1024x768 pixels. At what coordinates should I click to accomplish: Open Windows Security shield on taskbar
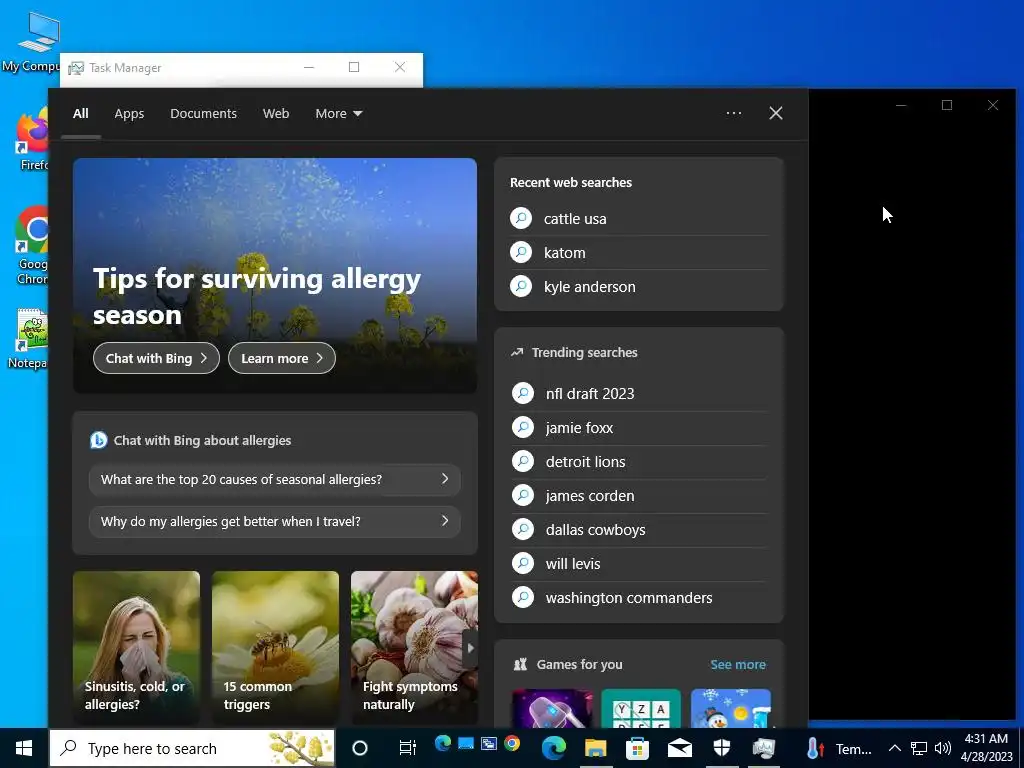(x=722, y=748)
